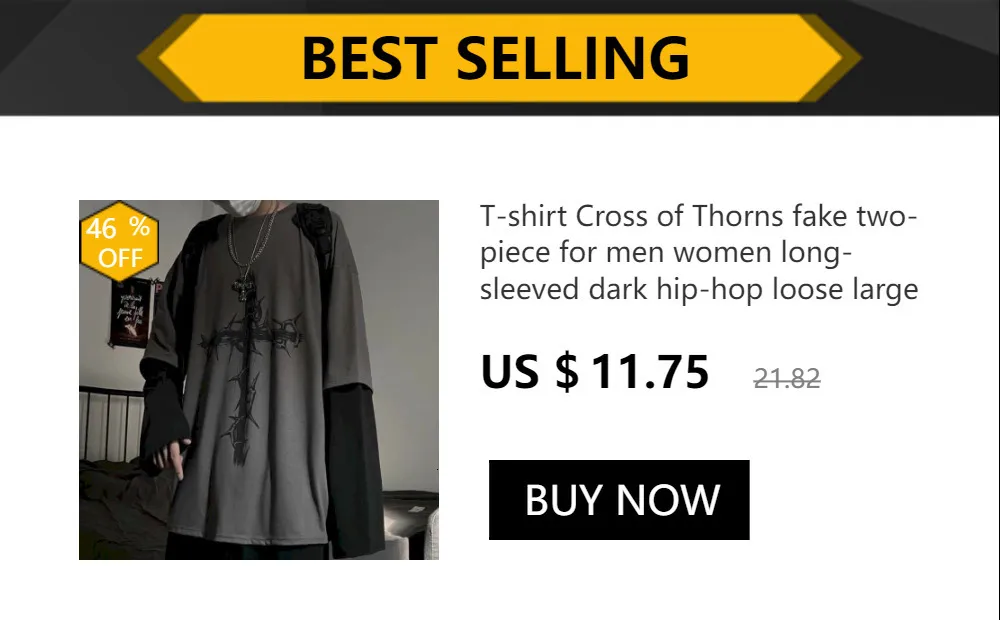This screenshot has height=620, width=1000.
Task: Click the wall poster in the product photo
Action: coord(131,313)
